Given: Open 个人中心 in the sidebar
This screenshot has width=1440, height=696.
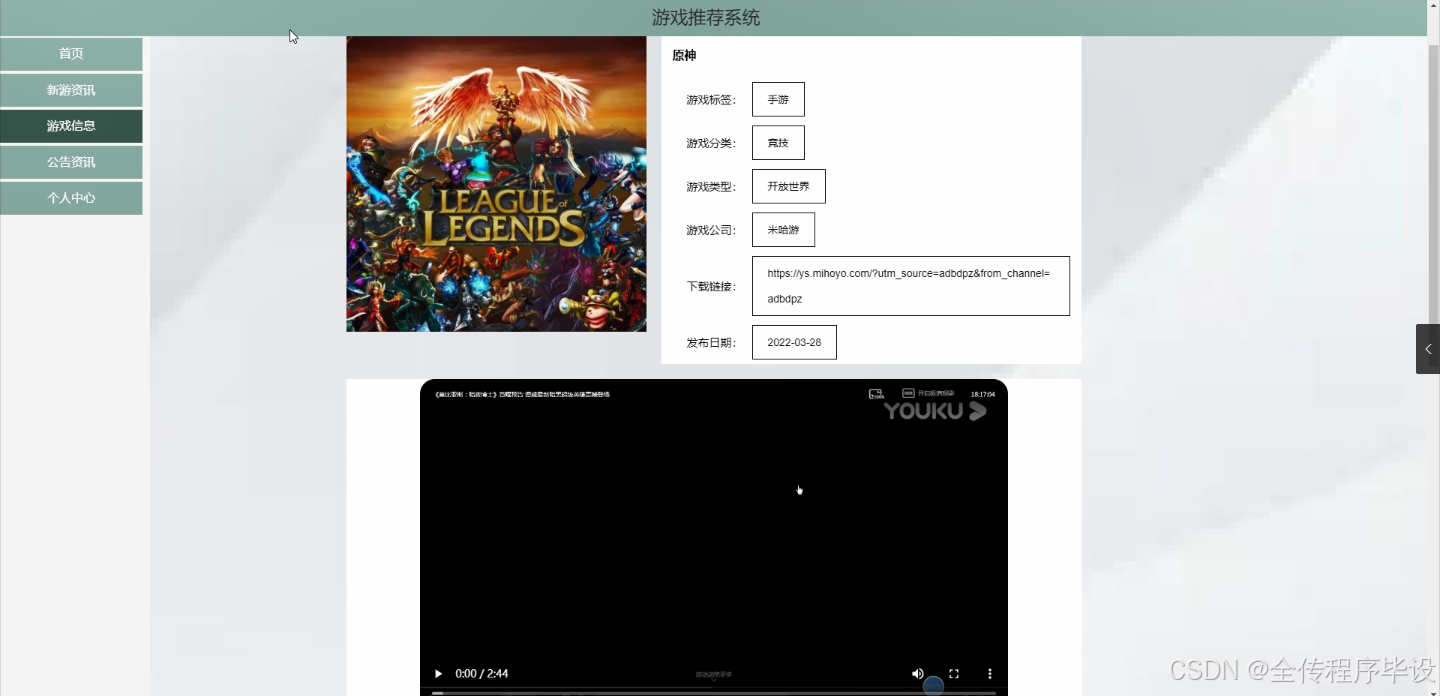Looking at the screenshot, I should 71,198.
